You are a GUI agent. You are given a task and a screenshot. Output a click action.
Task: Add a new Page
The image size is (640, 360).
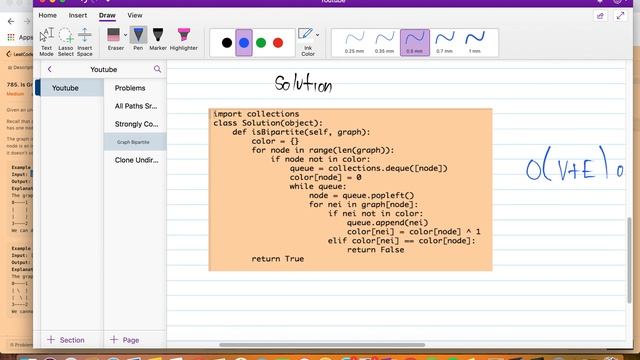[124, 340]
